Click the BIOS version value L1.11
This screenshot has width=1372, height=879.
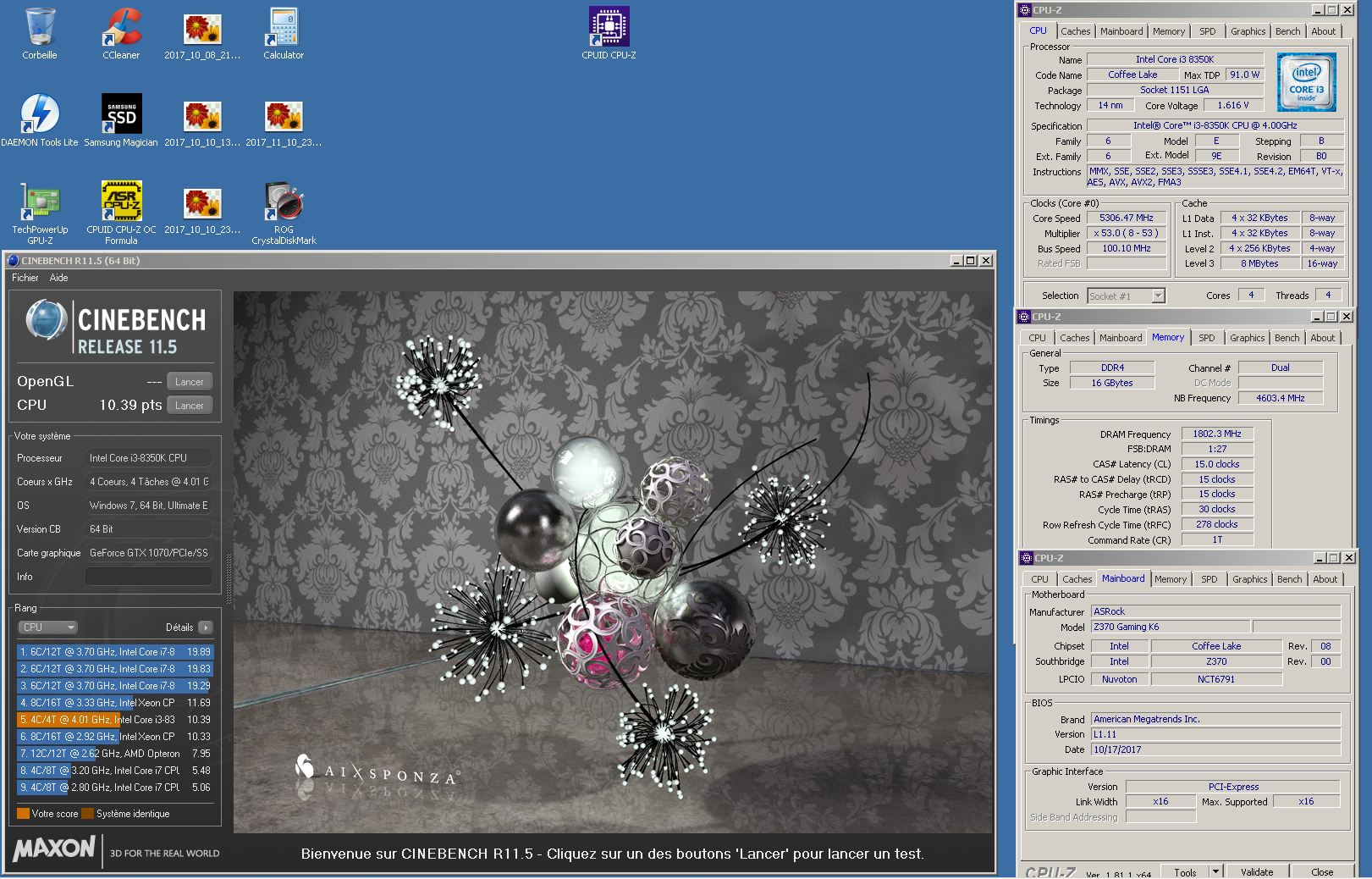pyautogui.click(x=1215, y=734)
